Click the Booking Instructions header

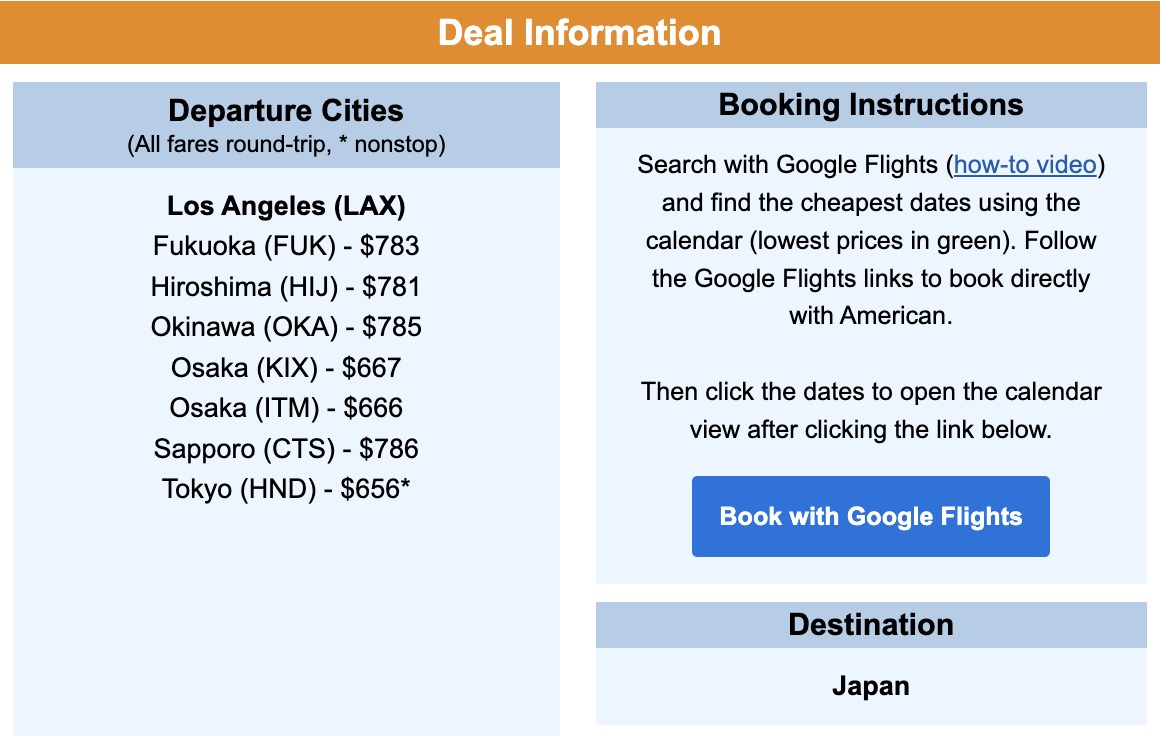870,104
